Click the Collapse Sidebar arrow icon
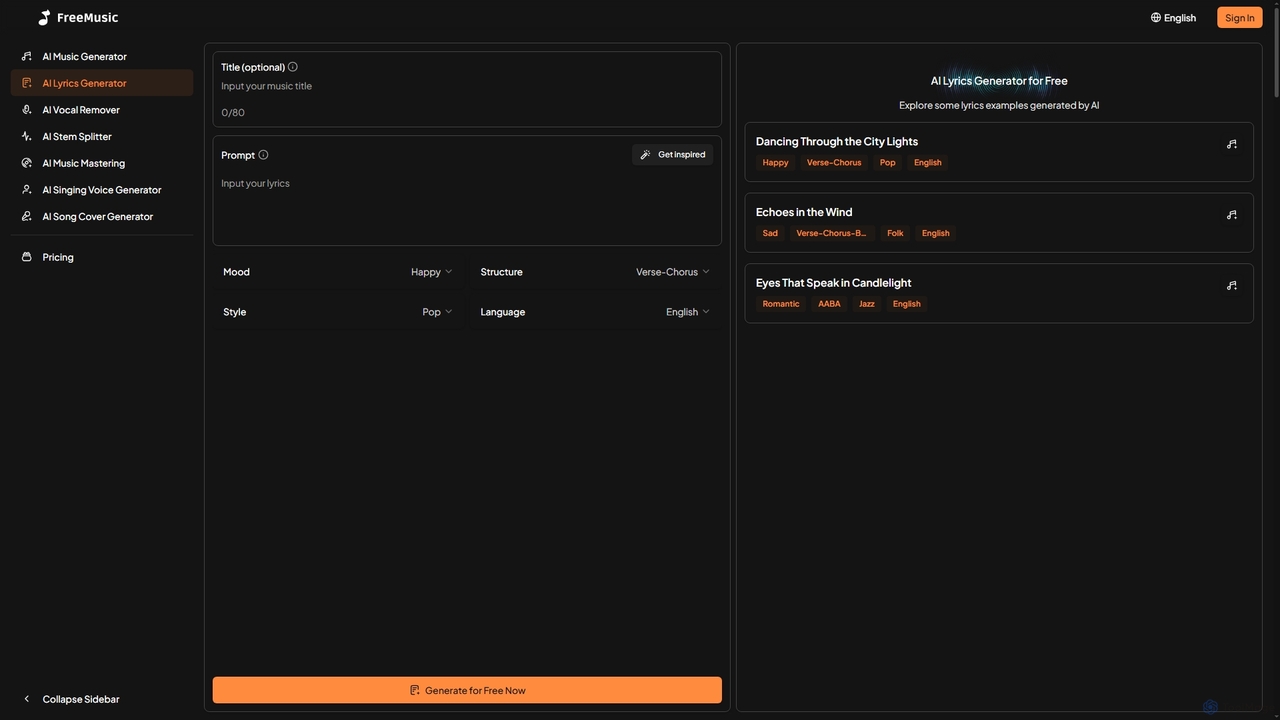This screenshot has height=720, width=1280. [x=27, y=699]
